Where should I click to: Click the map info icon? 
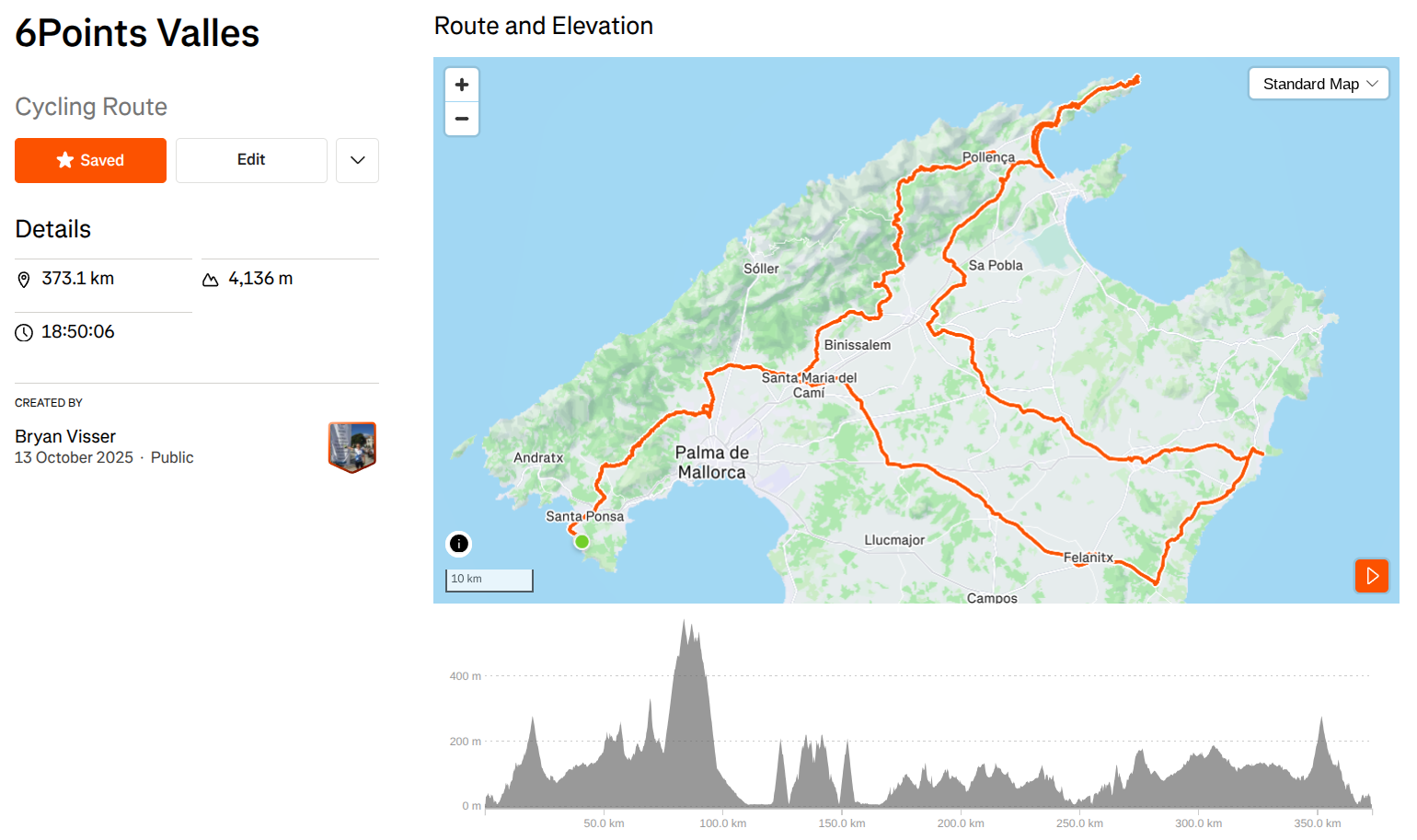pyautogui.click(x=459, y=544)
